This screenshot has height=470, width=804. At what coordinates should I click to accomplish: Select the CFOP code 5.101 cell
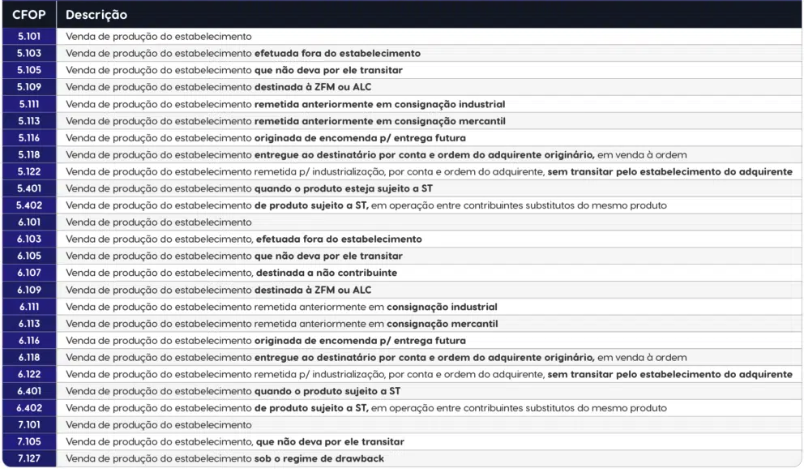[x=29, y=35]
